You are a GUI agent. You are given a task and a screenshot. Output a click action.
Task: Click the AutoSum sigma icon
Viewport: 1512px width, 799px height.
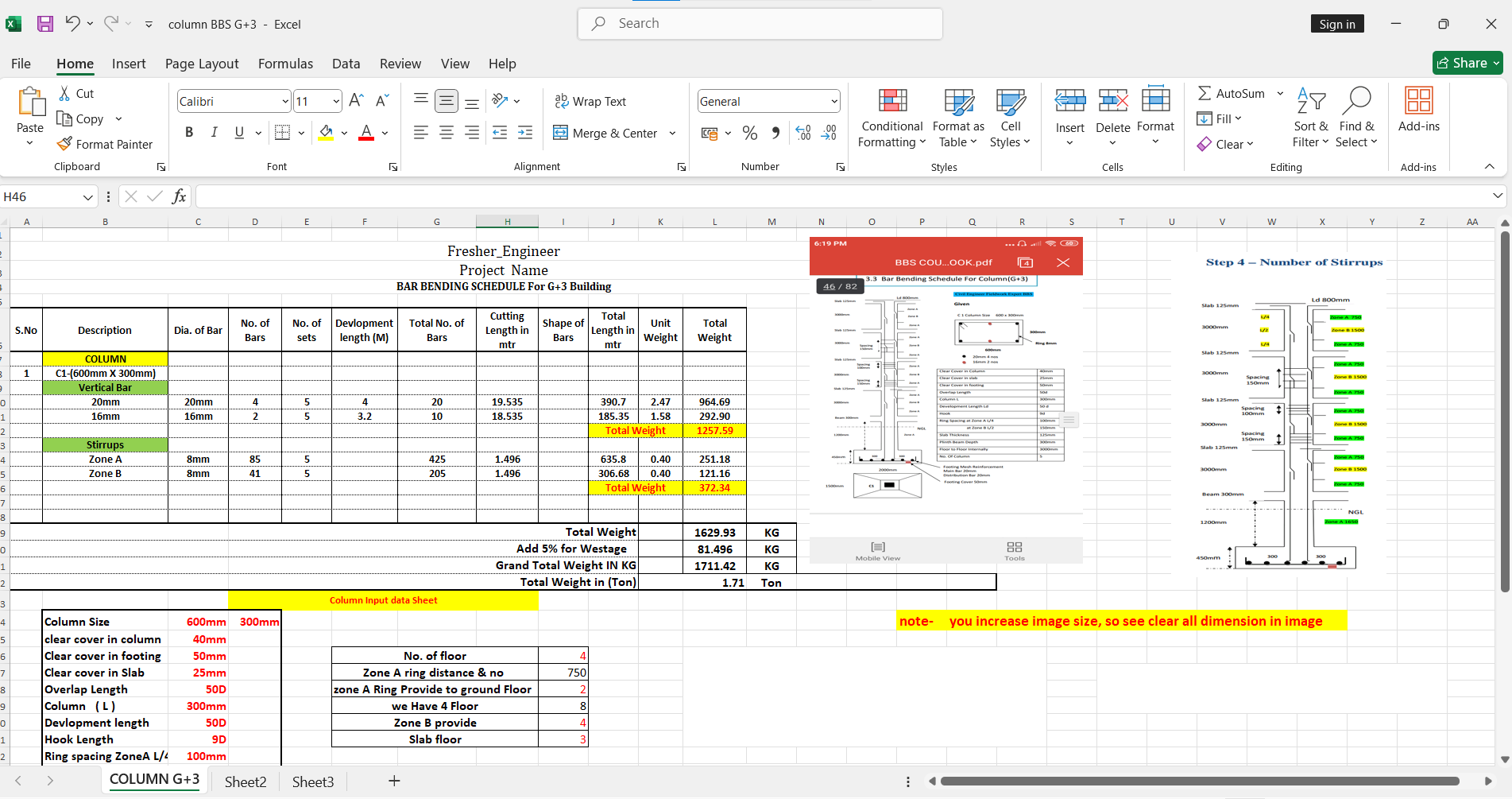click(1205, 93)
